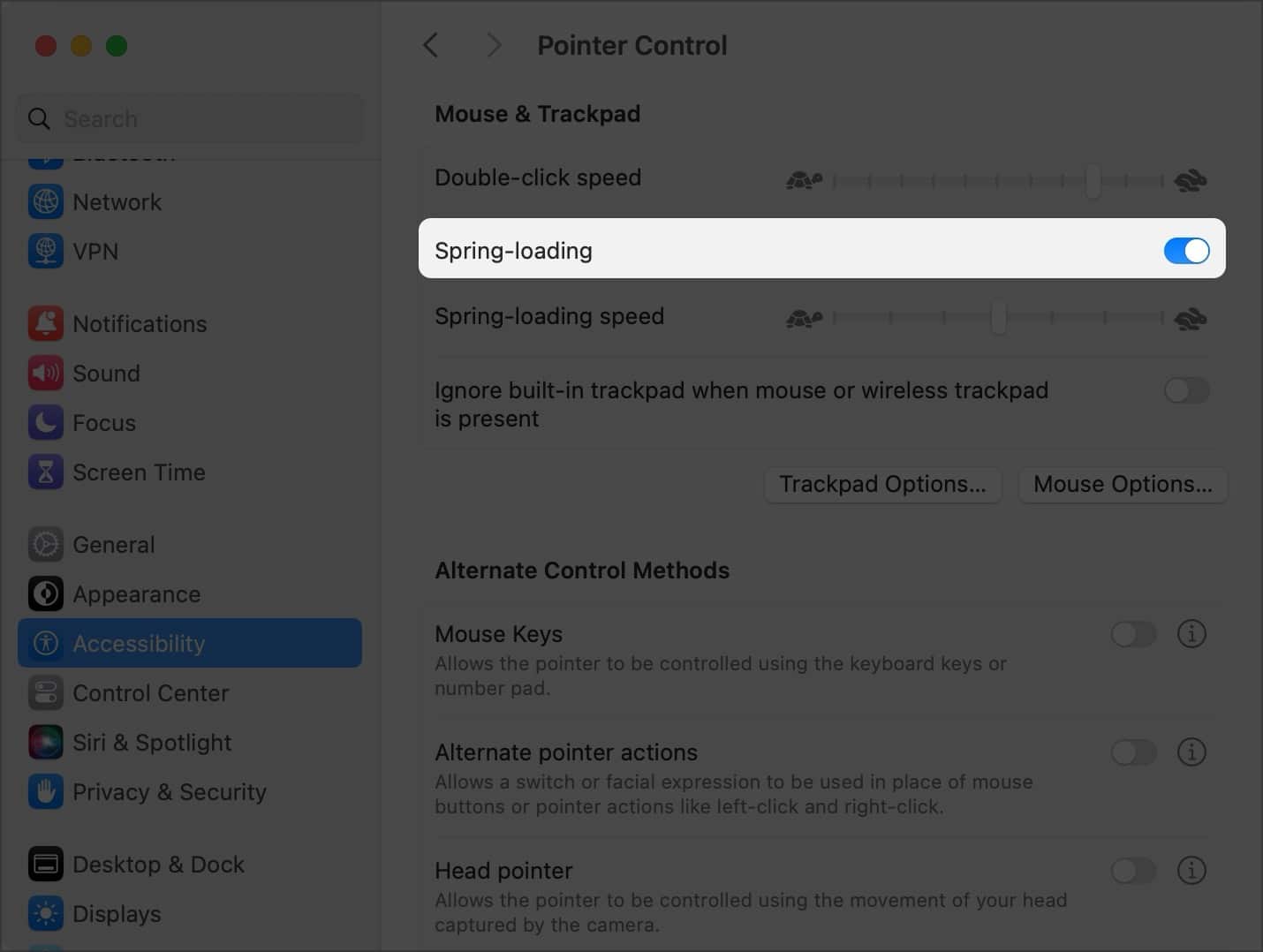1263x952 pixels.
Task: Select Sound in sidebar
Action: tap(190, 374)
